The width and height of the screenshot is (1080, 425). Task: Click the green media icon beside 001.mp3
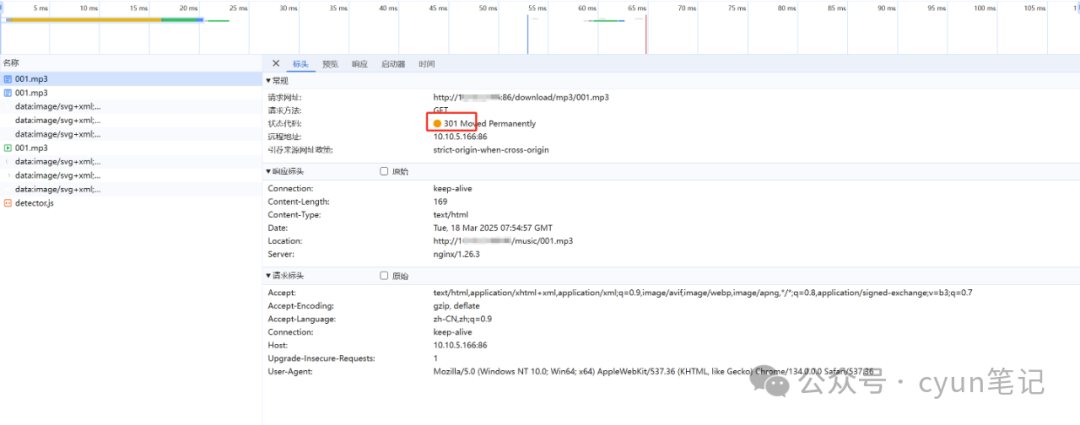coord(8,148)
